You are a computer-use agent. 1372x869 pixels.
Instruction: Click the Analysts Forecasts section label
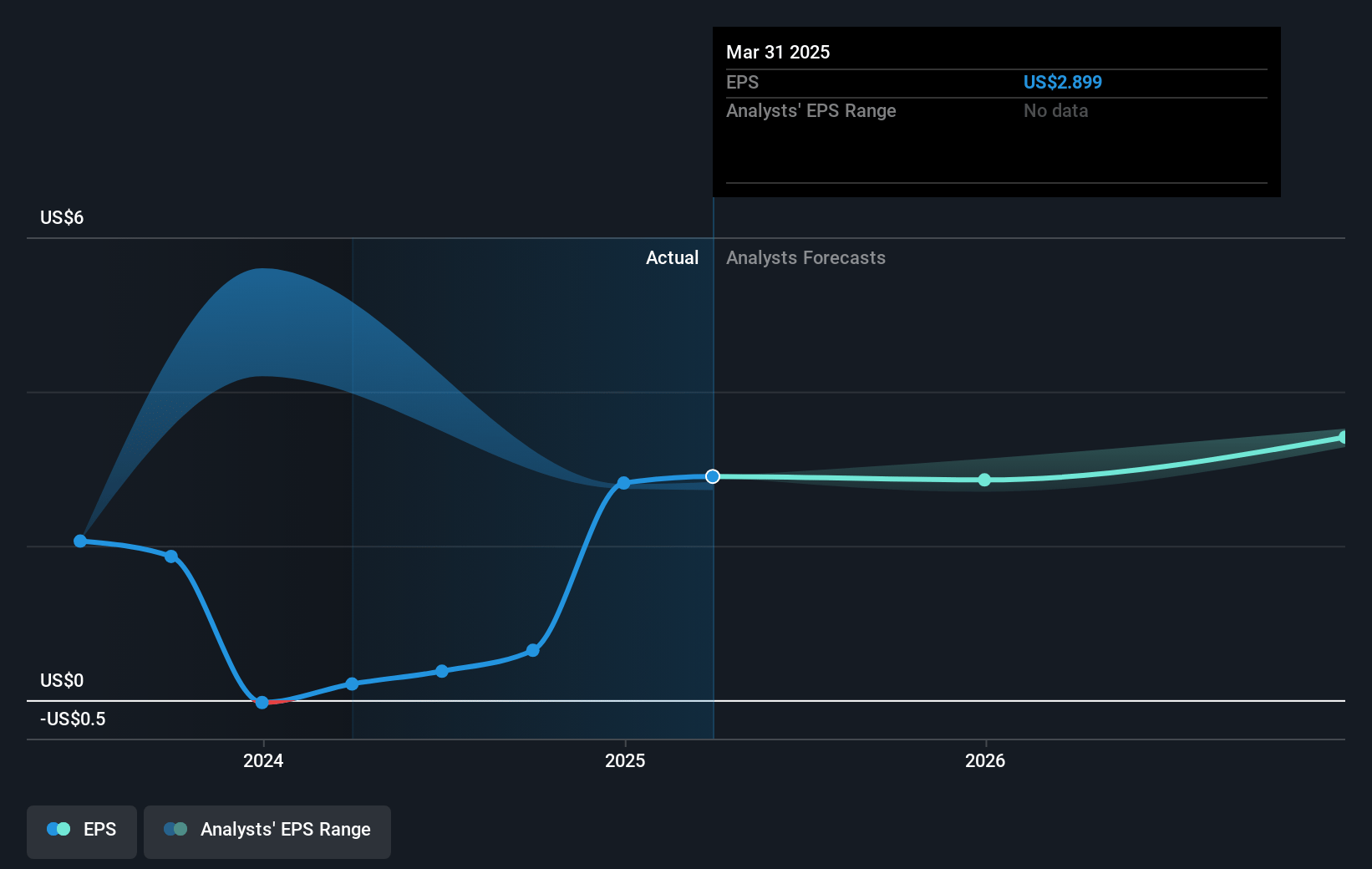pos(805,258)
